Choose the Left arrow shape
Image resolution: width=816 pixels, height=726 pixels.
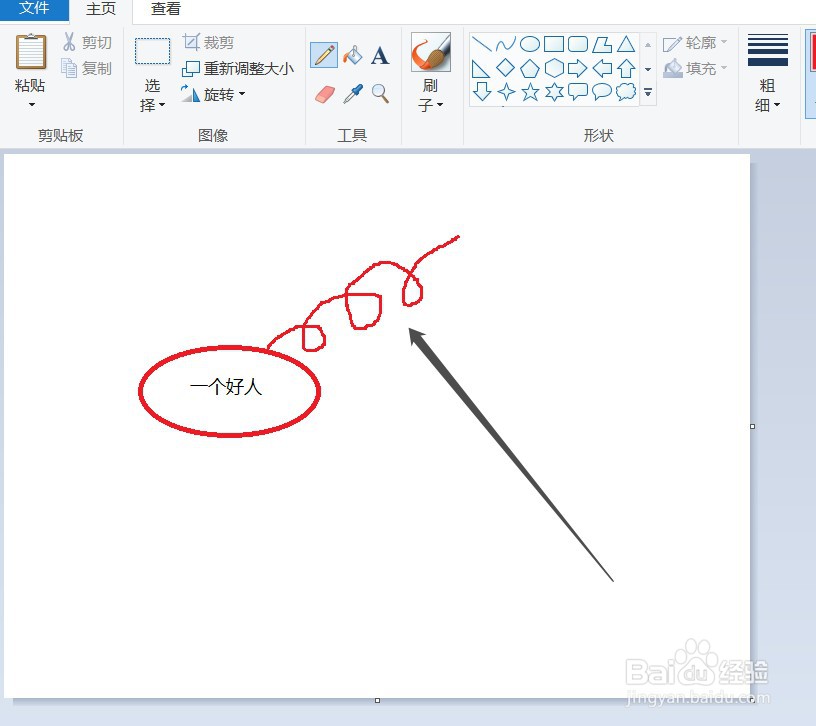(x=602, y=68)
